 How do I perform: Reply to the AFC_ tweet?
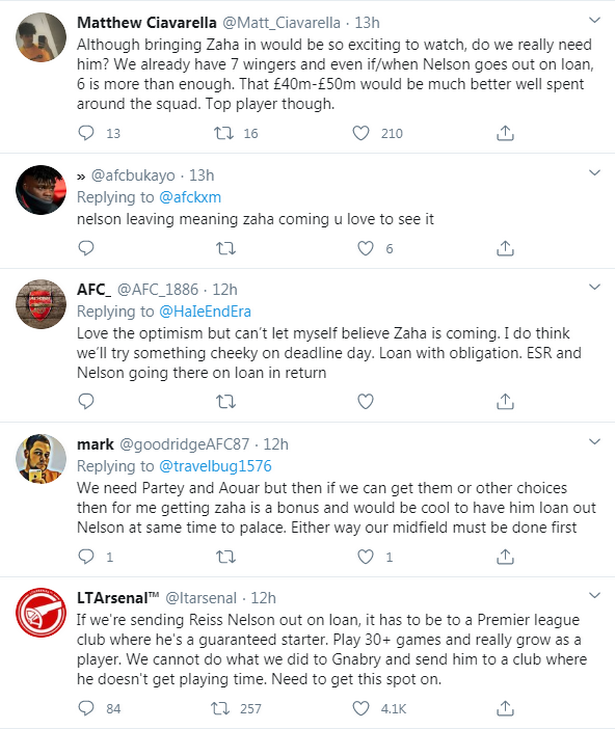pos(86,401)
